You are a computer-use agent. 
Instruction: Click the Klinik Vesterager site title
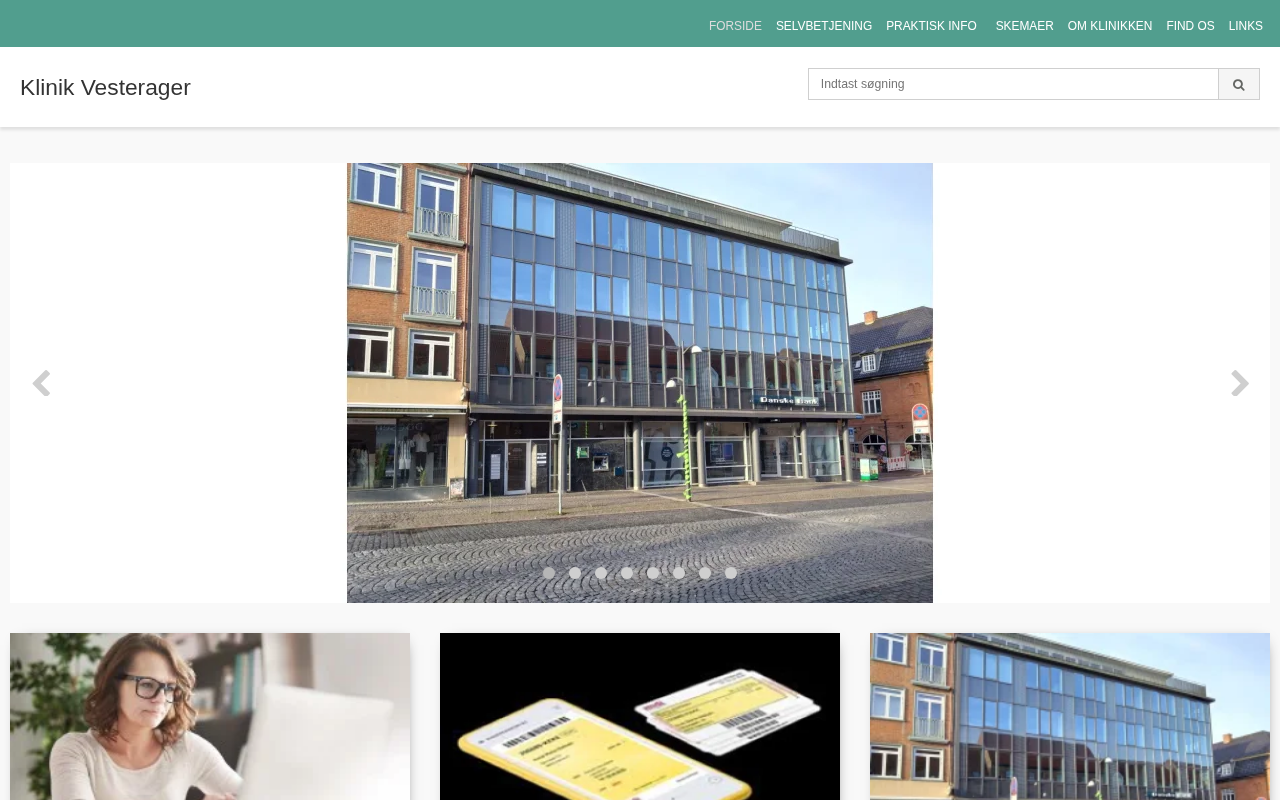click(x=105, y=87)
